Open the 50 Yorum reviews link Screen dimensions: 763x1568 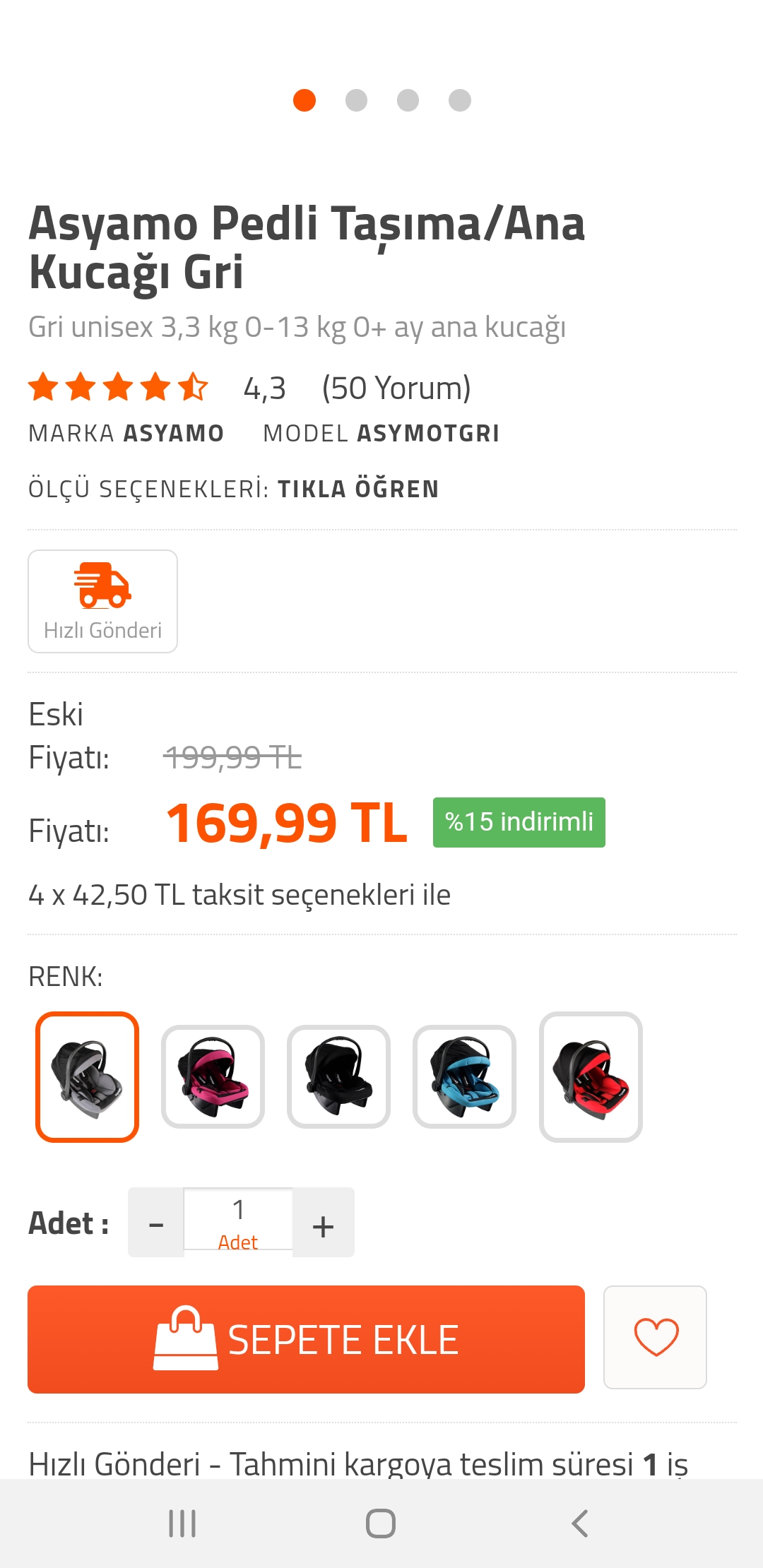pyautogui.click(x=396, y=388)
